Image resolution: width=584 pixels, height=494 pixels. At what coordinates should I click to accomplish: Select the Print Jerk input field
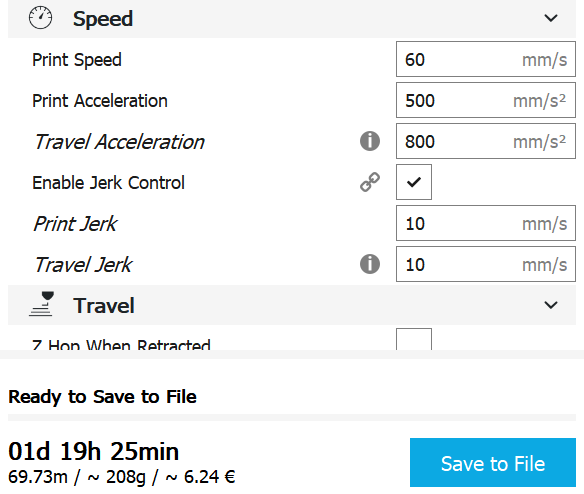point(486,223)
